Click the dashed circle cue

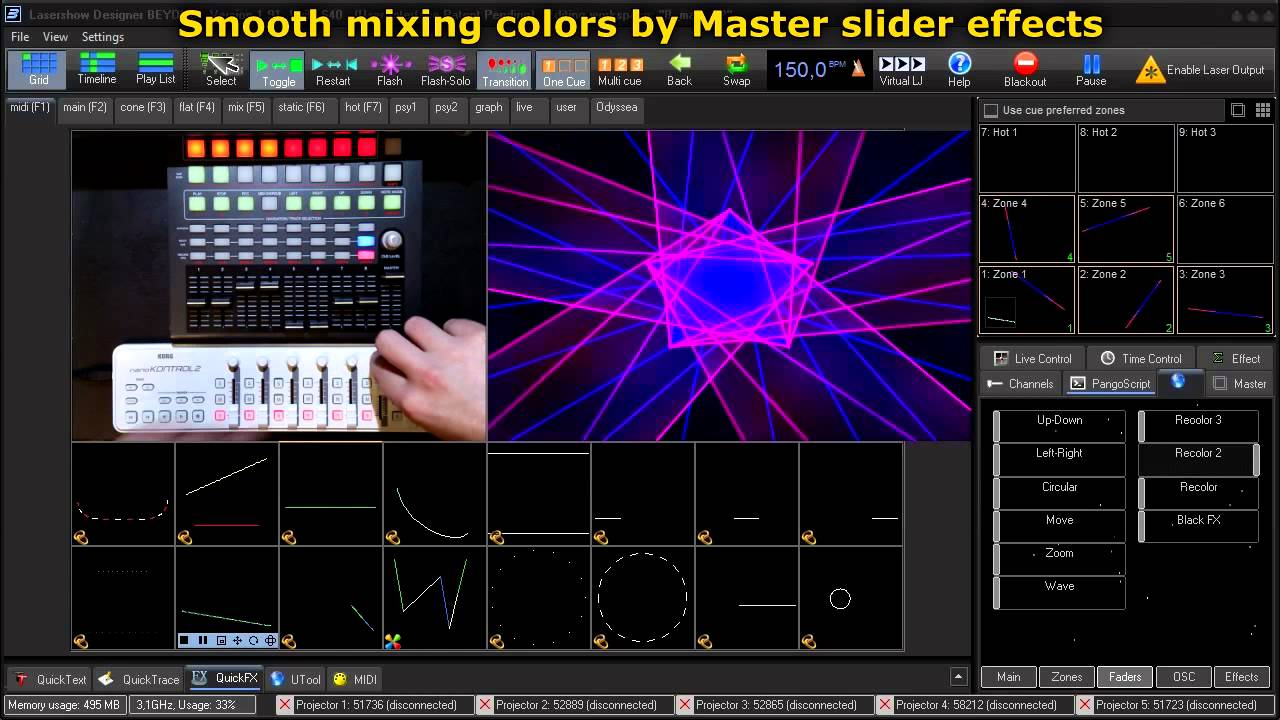tap(643, 598)
